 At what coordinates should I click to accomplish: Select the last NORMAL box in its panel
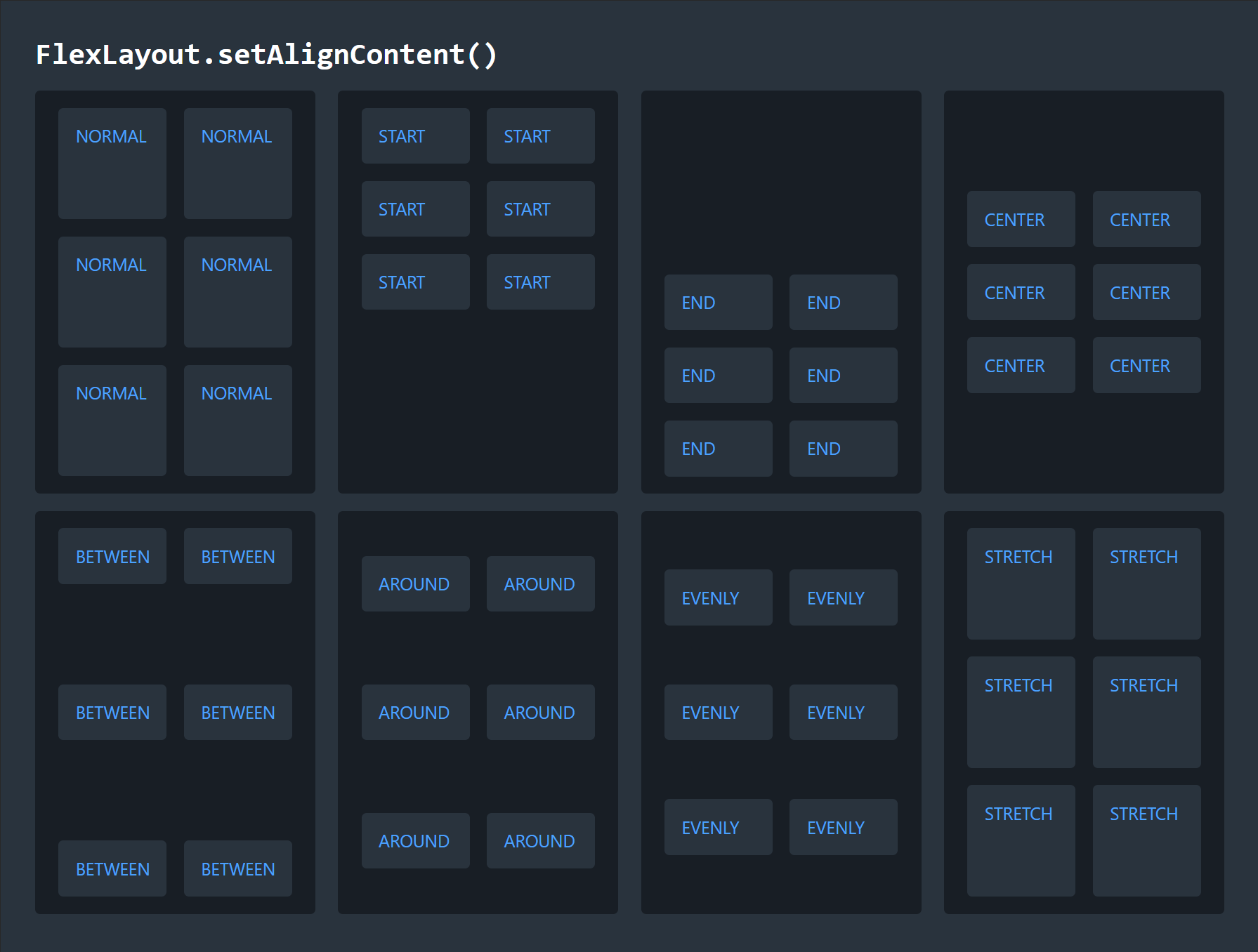[x=238, y=421]
